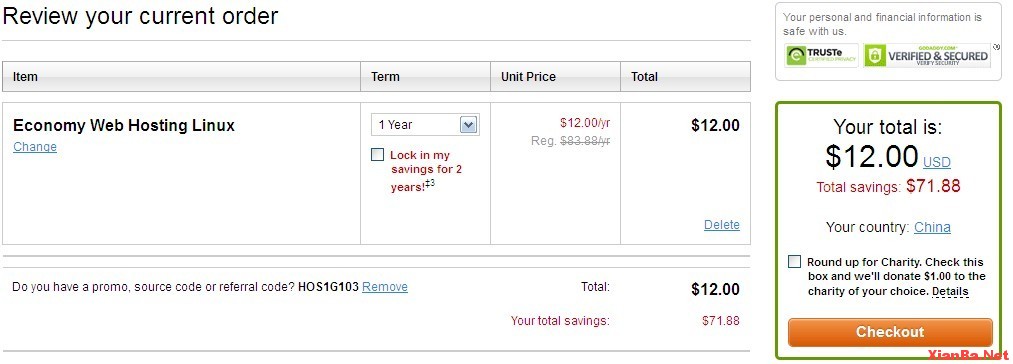Check Lock in my savings for 2 years

click(x=377, y=155)
